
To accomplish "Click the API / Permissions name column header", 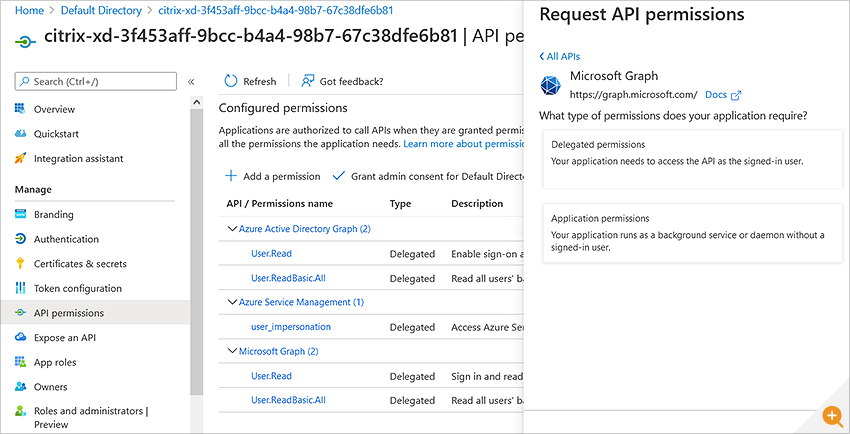I will [280, 204].
